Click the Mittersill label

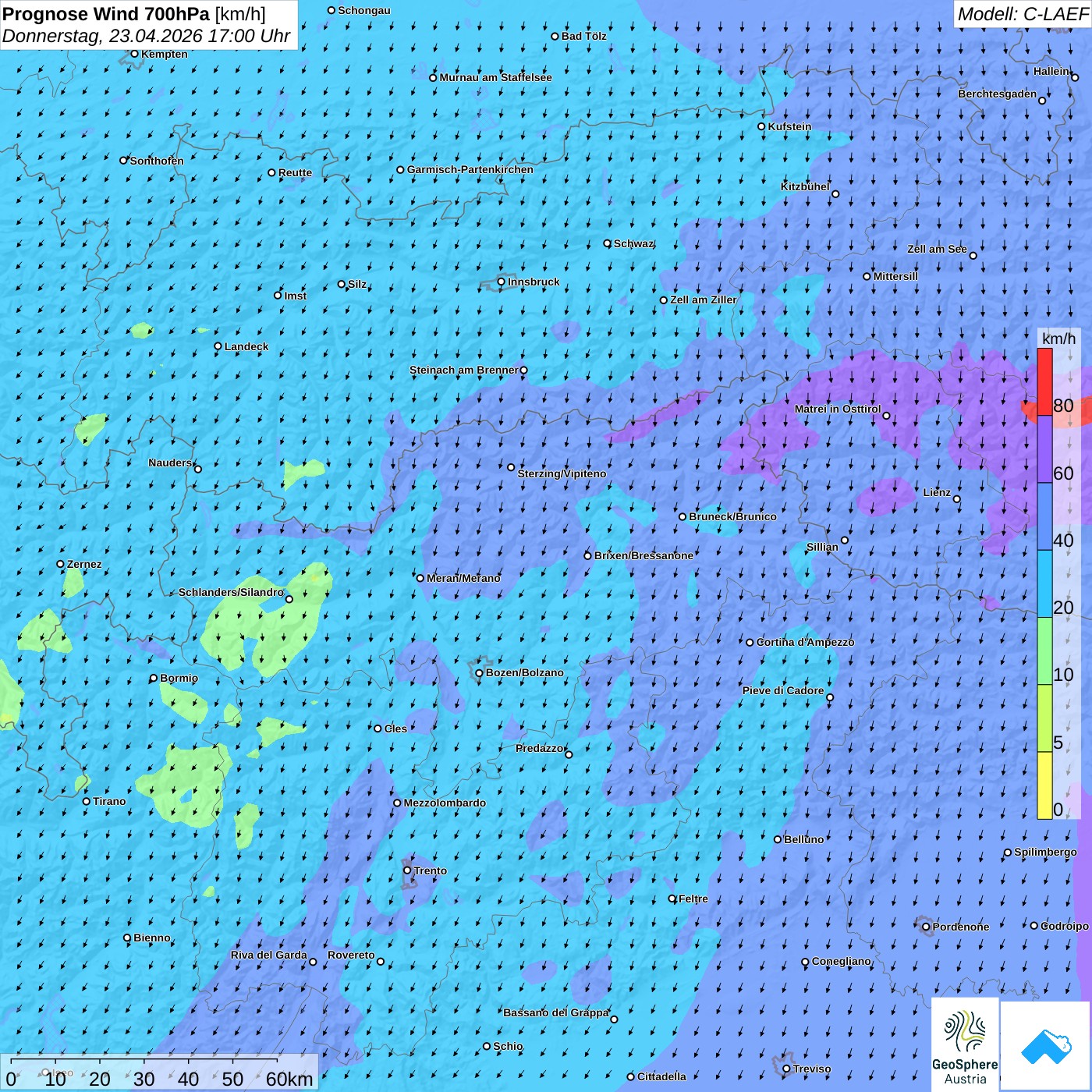[x=895, y=276]
